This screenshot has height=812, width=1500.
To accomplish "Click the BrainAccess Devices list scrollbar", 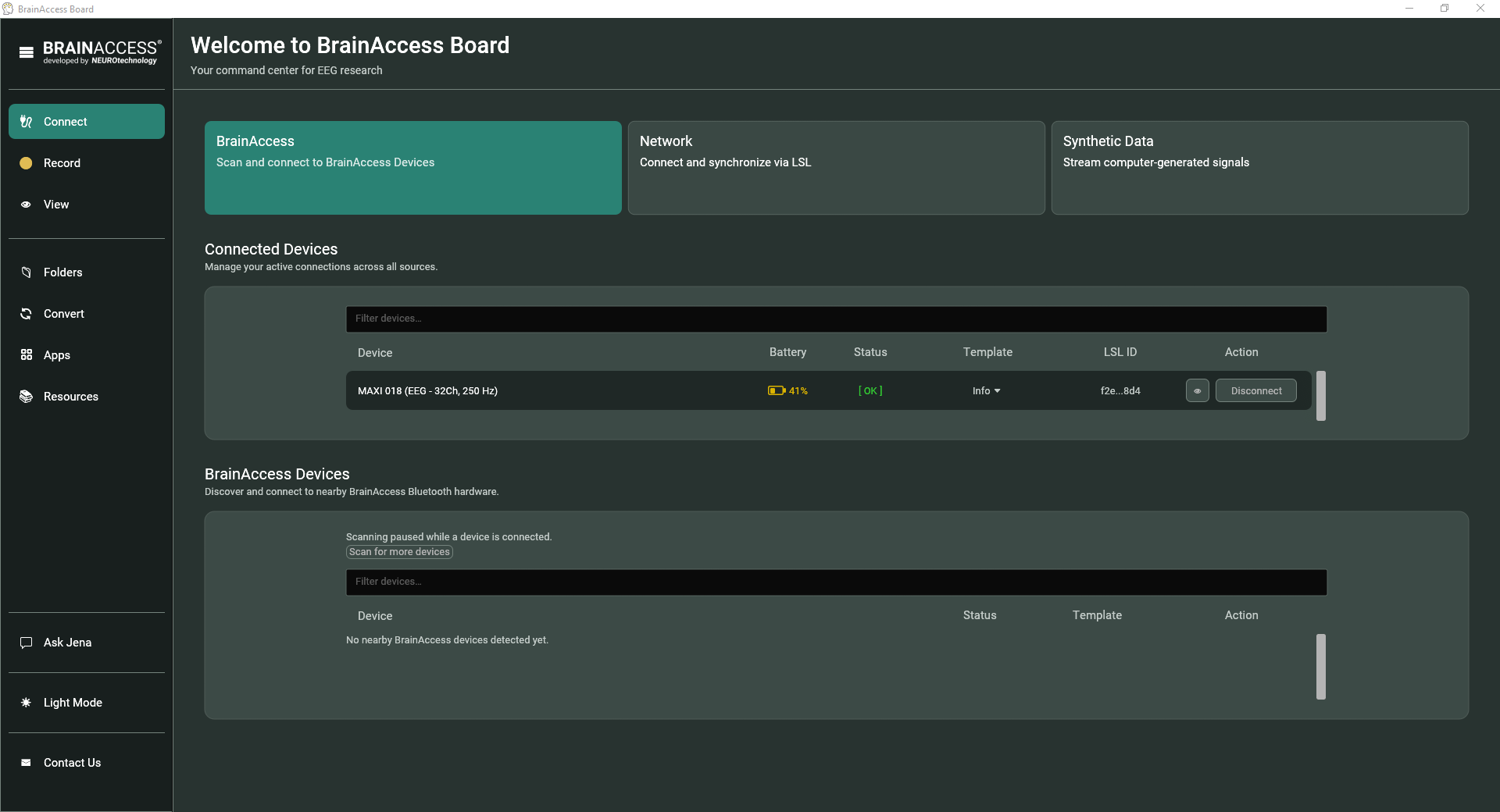I will tap(1321, 667).
